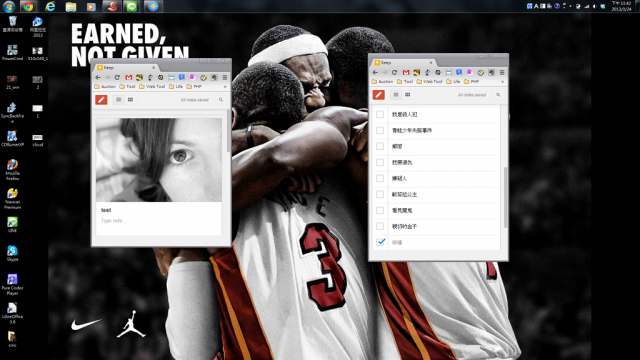Create a new note in left Keep window
640x360 pixels.
101,100
